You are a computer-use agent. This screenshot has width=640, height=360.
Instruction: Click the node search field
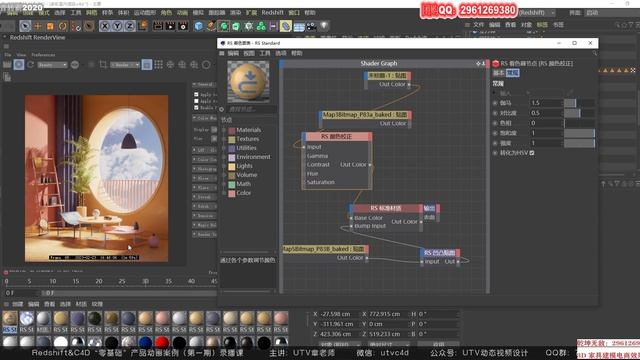coord(252,109)
